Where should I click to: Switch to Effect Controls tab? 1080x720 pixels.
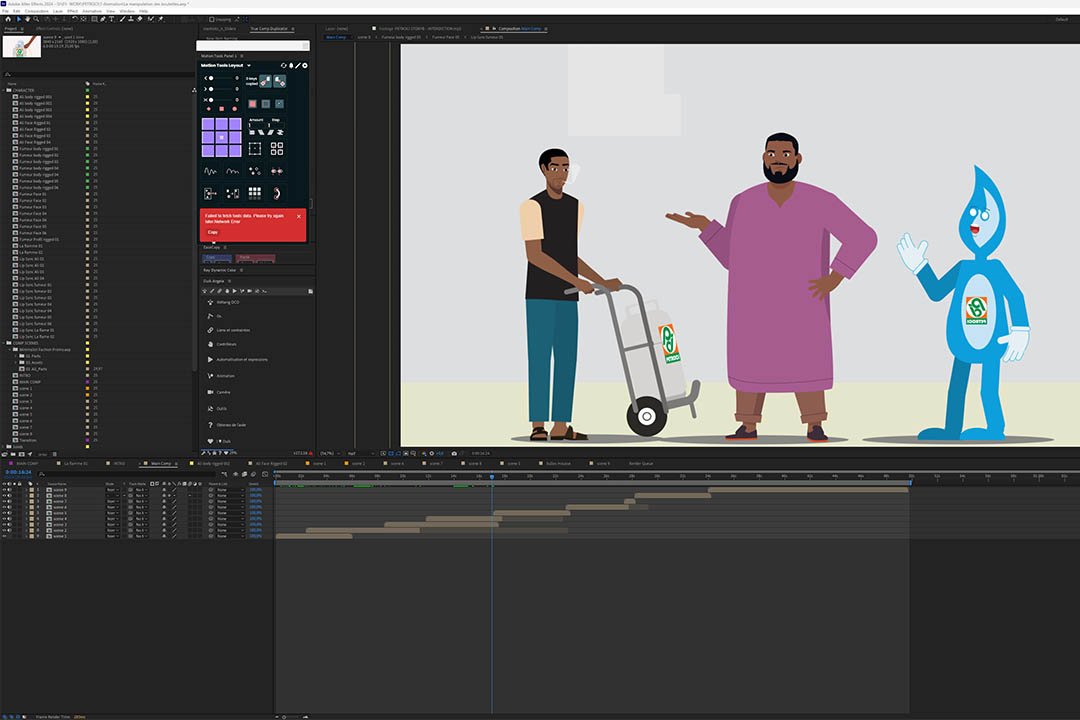54,28
